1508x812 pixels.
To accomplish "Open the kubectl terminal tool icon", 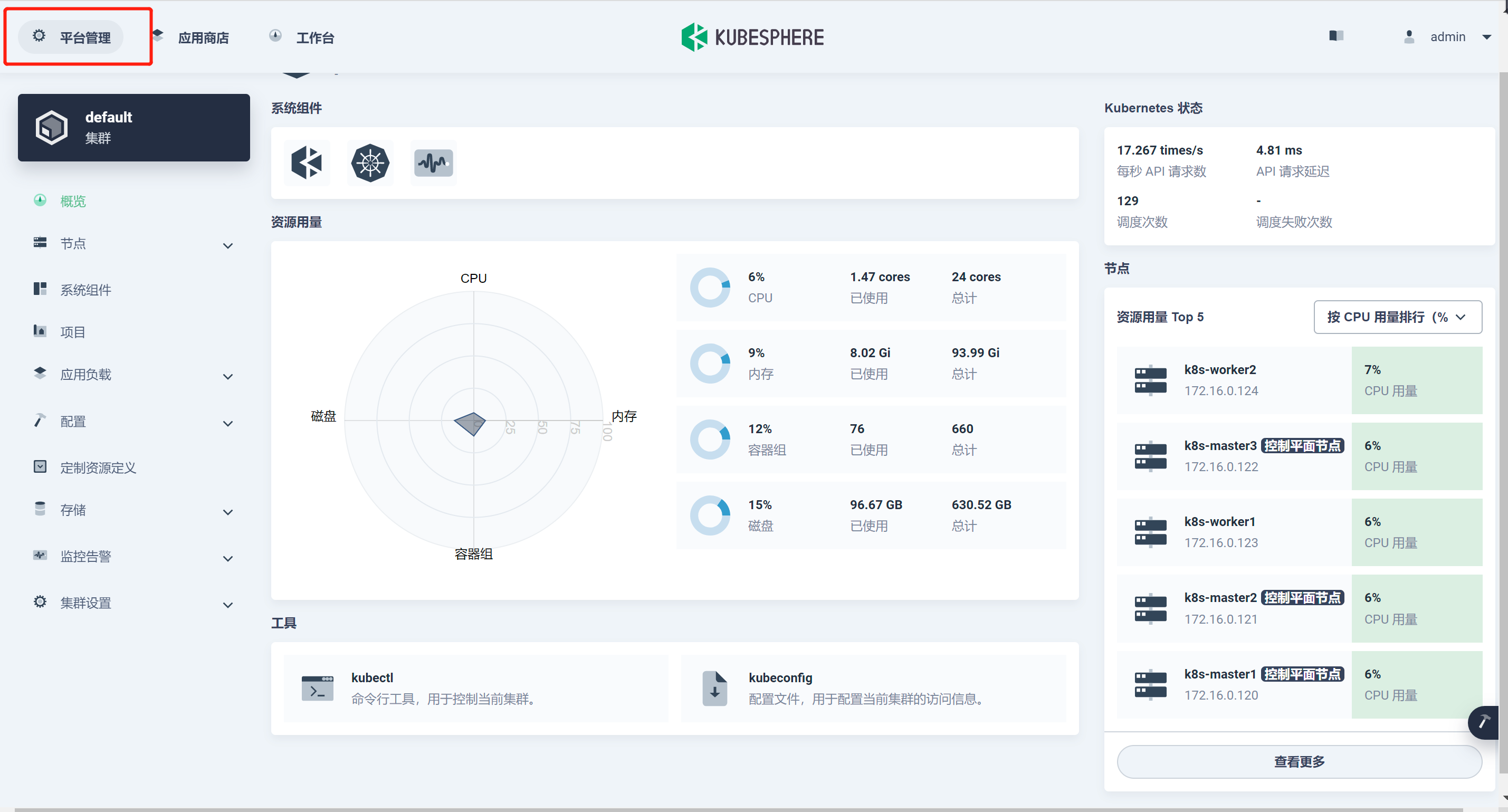I will 317,688.
